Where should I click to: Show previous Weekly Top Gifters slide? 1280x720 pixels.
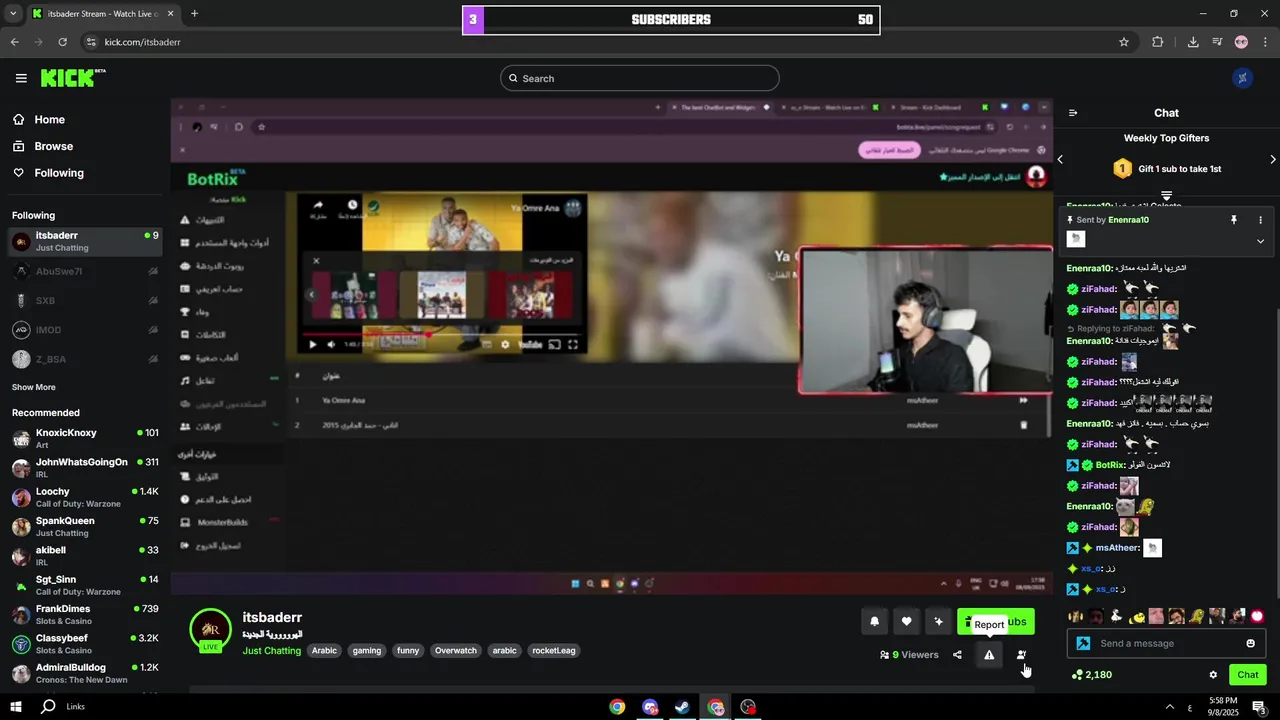pos(1060,159)
